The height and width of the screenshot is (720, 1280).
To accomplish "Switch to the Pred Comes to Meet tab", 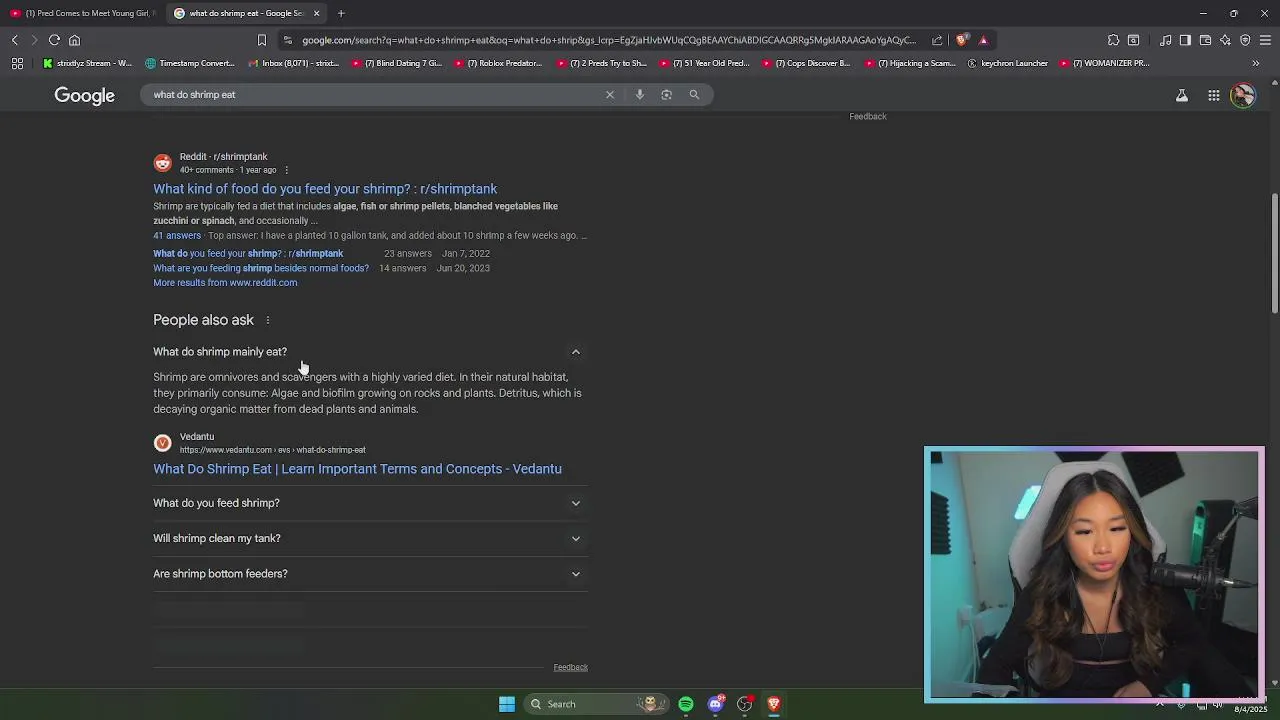I will (x=81, y=13).
